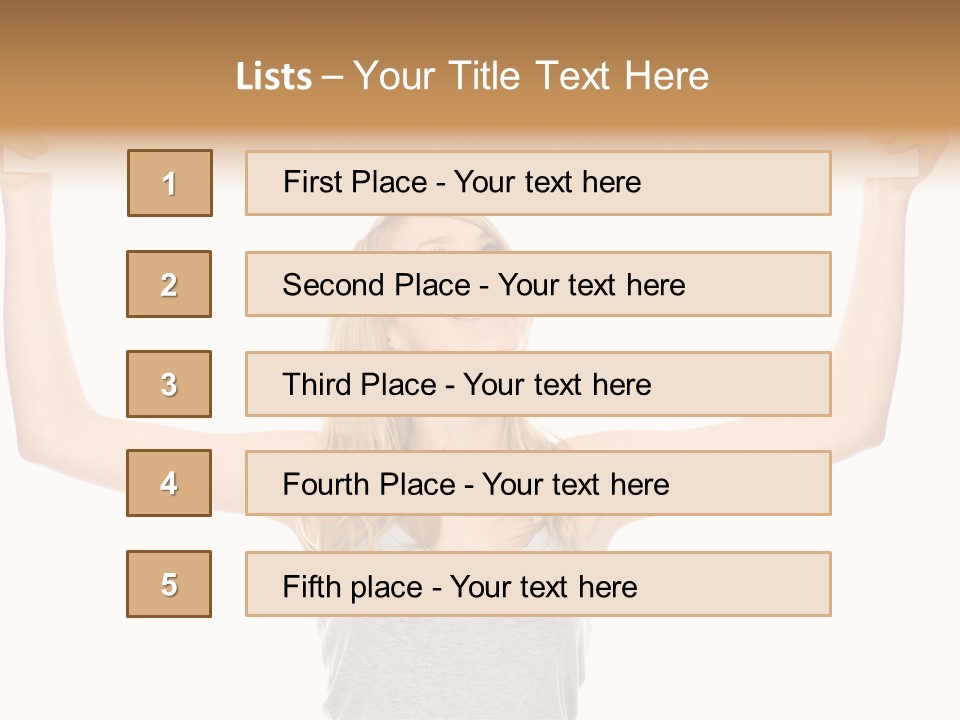Viewport: 960px width, 720px height.
Task: Select the number 5 square
Action: tap(169, 584)
